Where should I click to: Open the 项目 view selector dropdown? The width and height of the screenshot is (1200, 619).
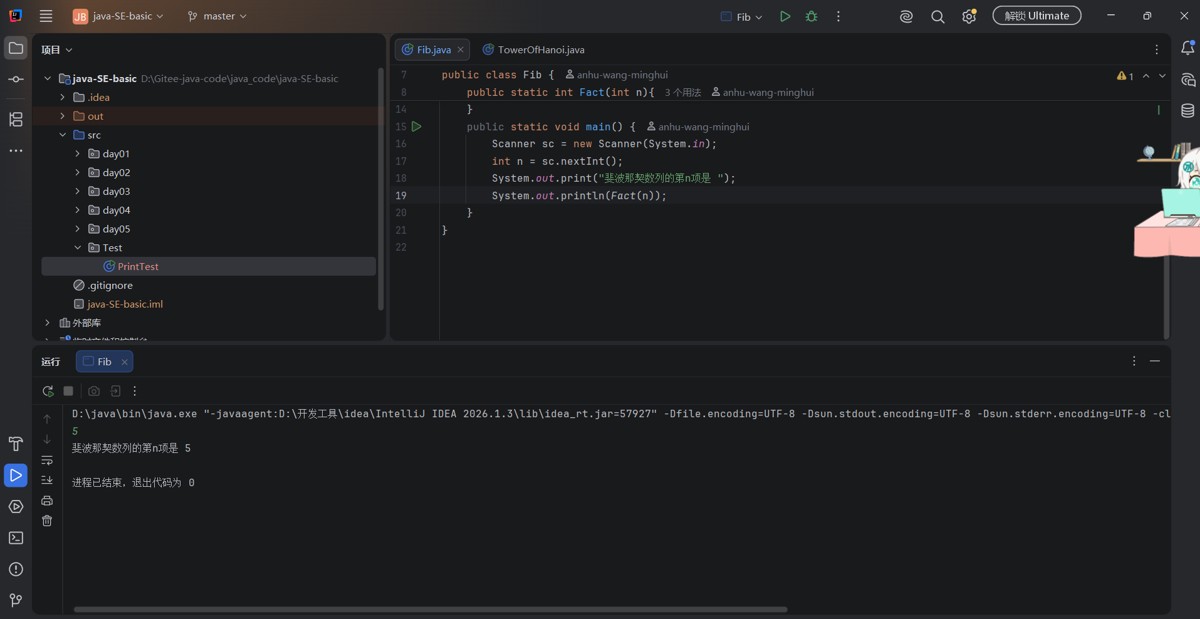57,49
